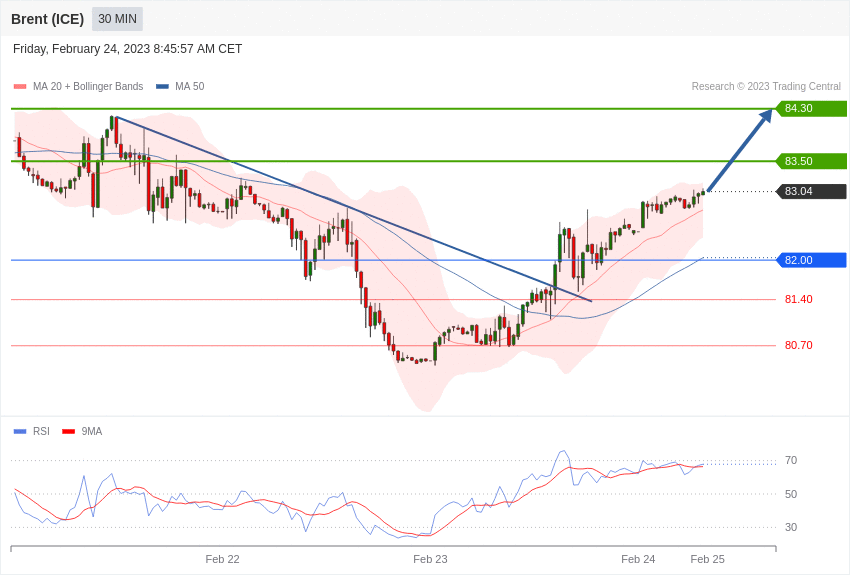
Task: Click the RSI 70 level label
Action: point(791,461)
